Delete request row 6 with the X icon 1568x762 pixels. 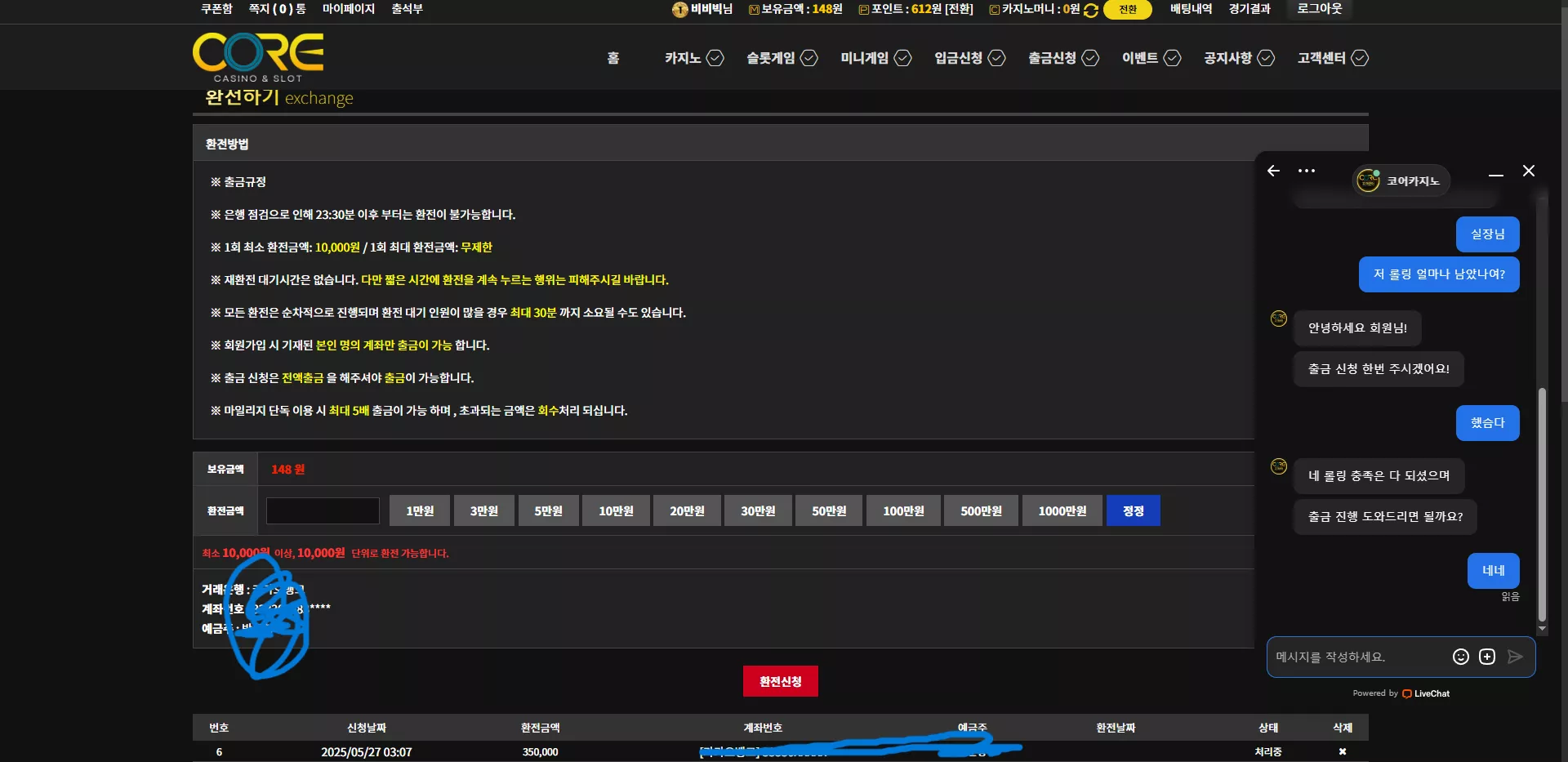1343,751
